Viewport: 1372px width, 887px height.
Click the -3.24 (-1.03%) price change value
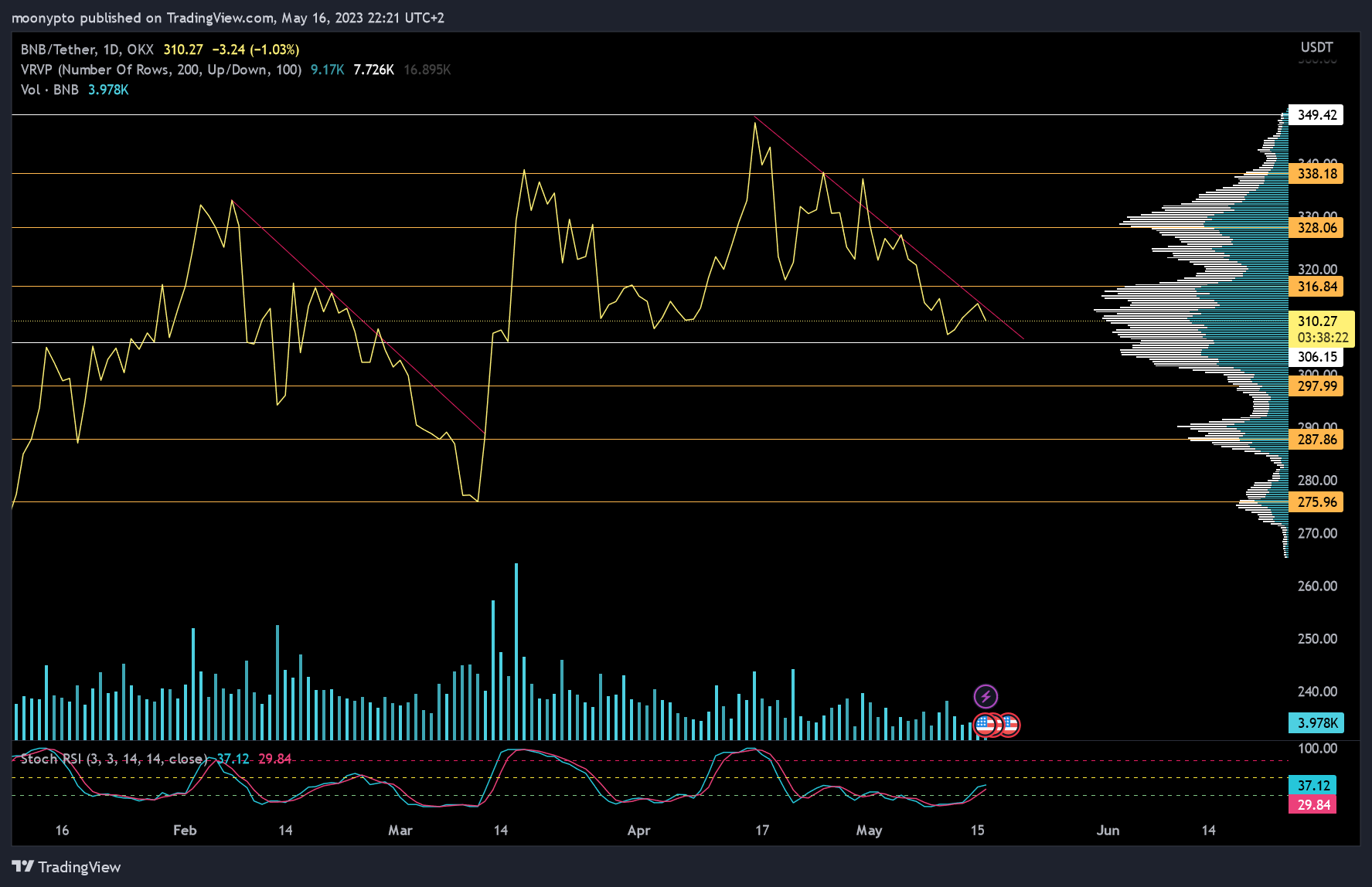point(255,49)
